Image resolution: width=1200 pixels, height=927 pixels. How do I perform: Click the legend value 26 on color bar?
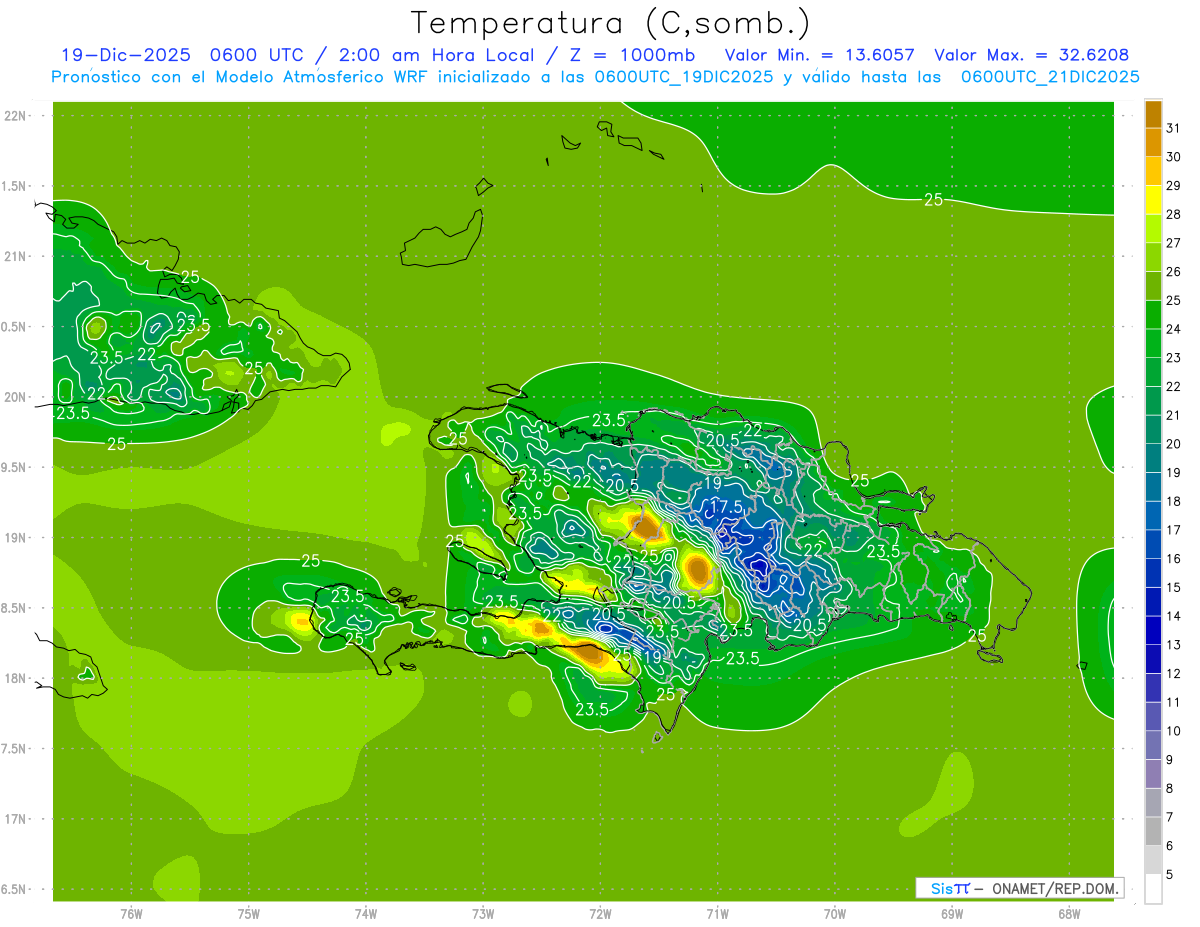point(1174,271)
